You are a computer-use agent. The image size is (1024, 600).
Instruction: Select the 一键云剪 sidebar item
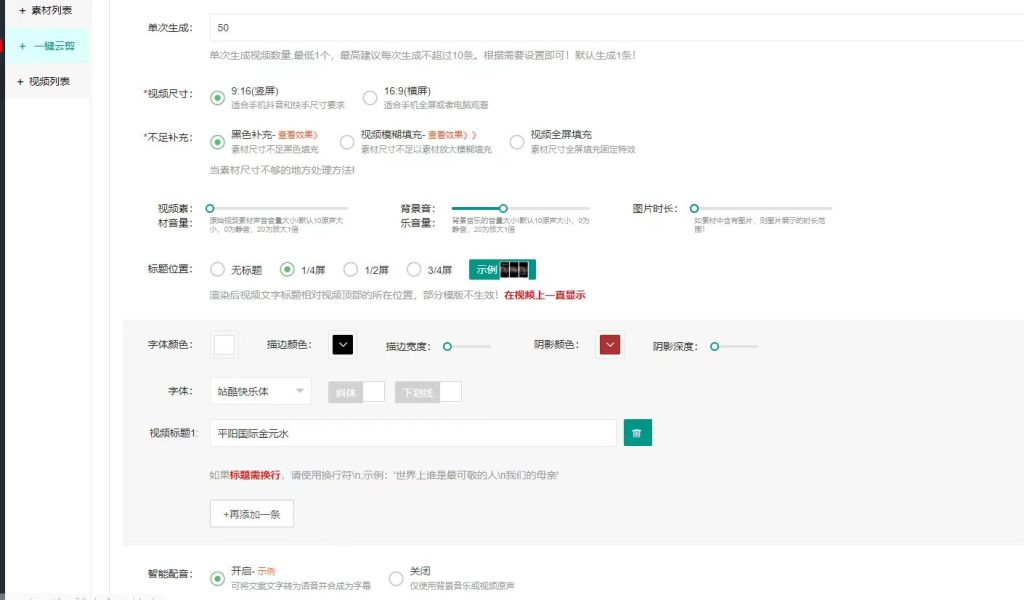coord(47,46)
